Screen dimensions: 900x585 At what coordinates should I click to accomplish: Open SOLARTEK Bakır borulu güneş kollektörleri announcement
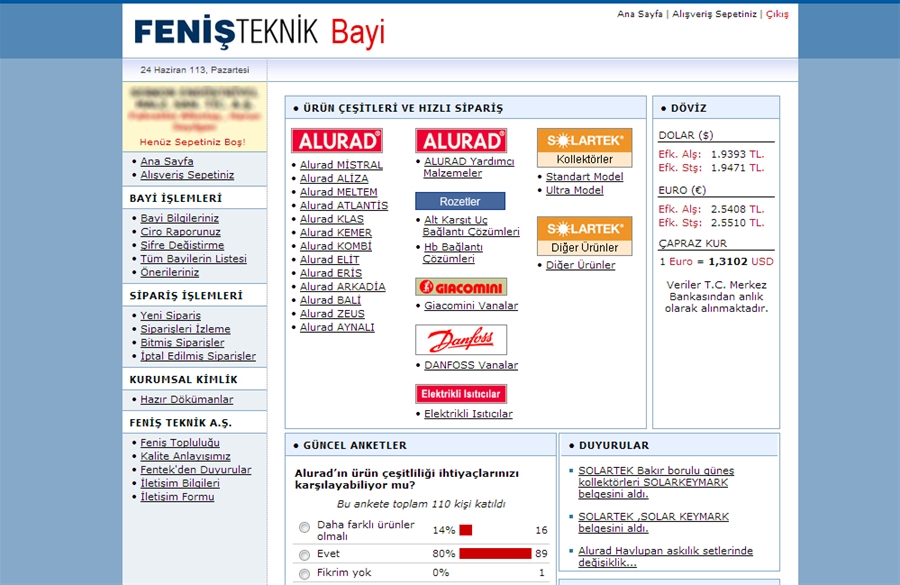[656, 482]
